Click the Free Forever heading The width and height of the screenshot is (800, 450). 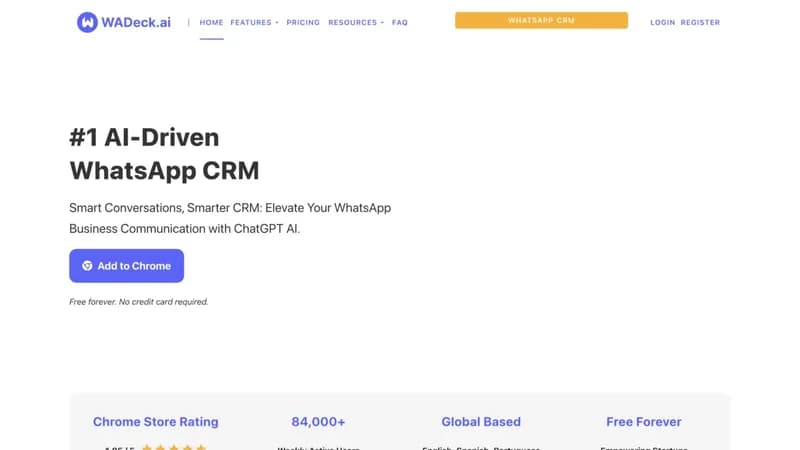click(644, 422)
